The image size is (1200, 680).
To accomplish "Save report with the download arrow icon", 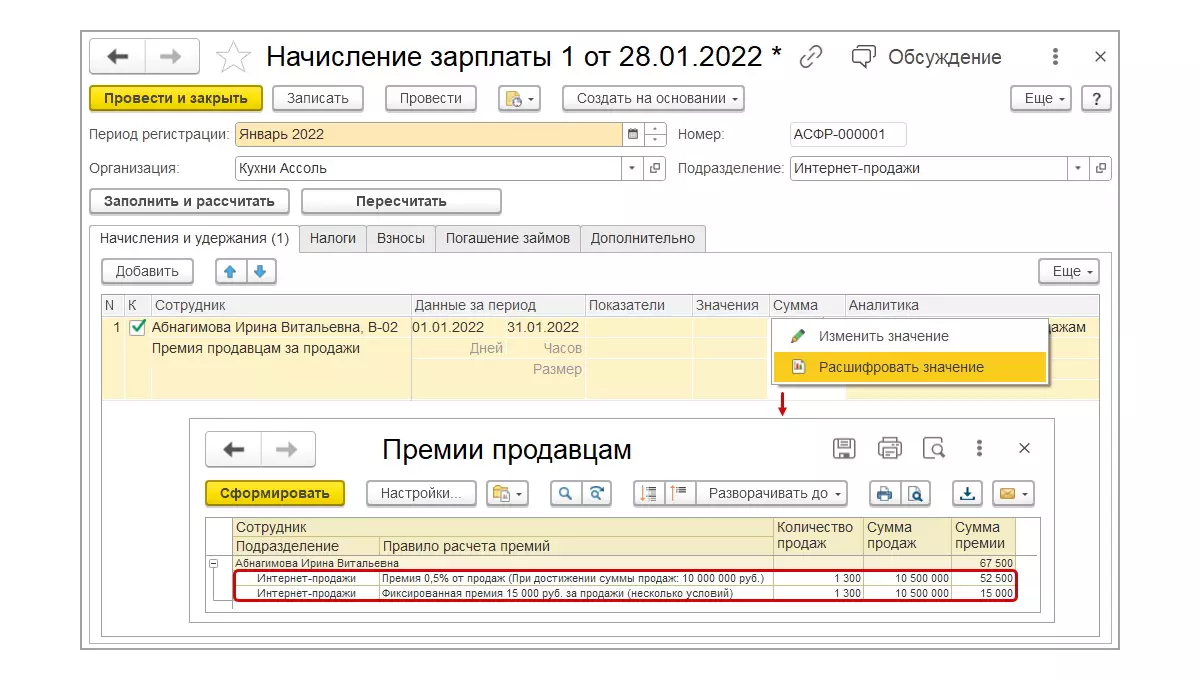I will tap(967, 493).
